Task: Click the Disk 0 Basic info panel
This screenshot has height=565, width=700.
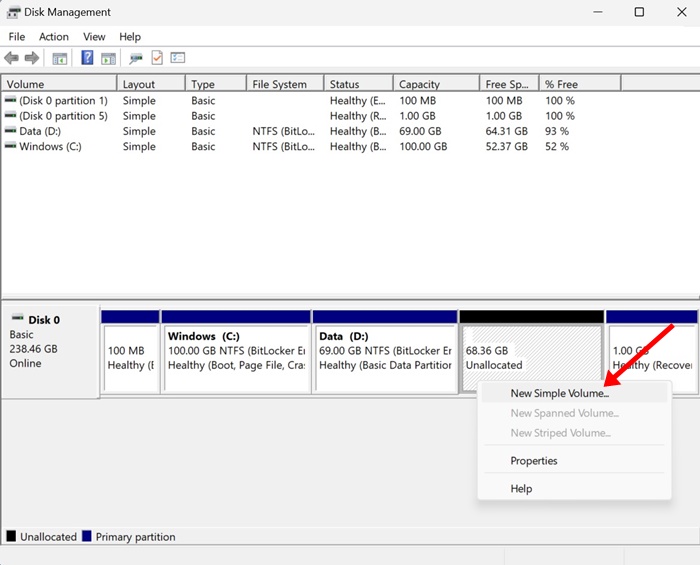Action: pyautogui.click(x=50, y=352)
